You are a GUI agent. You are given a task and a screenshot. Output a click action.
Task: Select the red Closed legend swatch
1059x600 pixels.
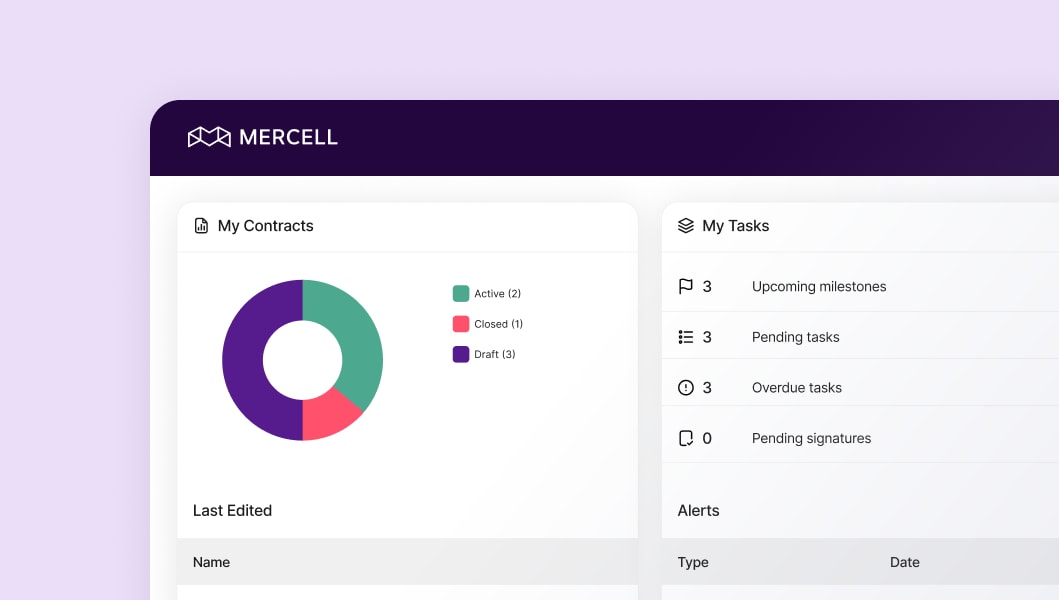[x=461, y=324]
